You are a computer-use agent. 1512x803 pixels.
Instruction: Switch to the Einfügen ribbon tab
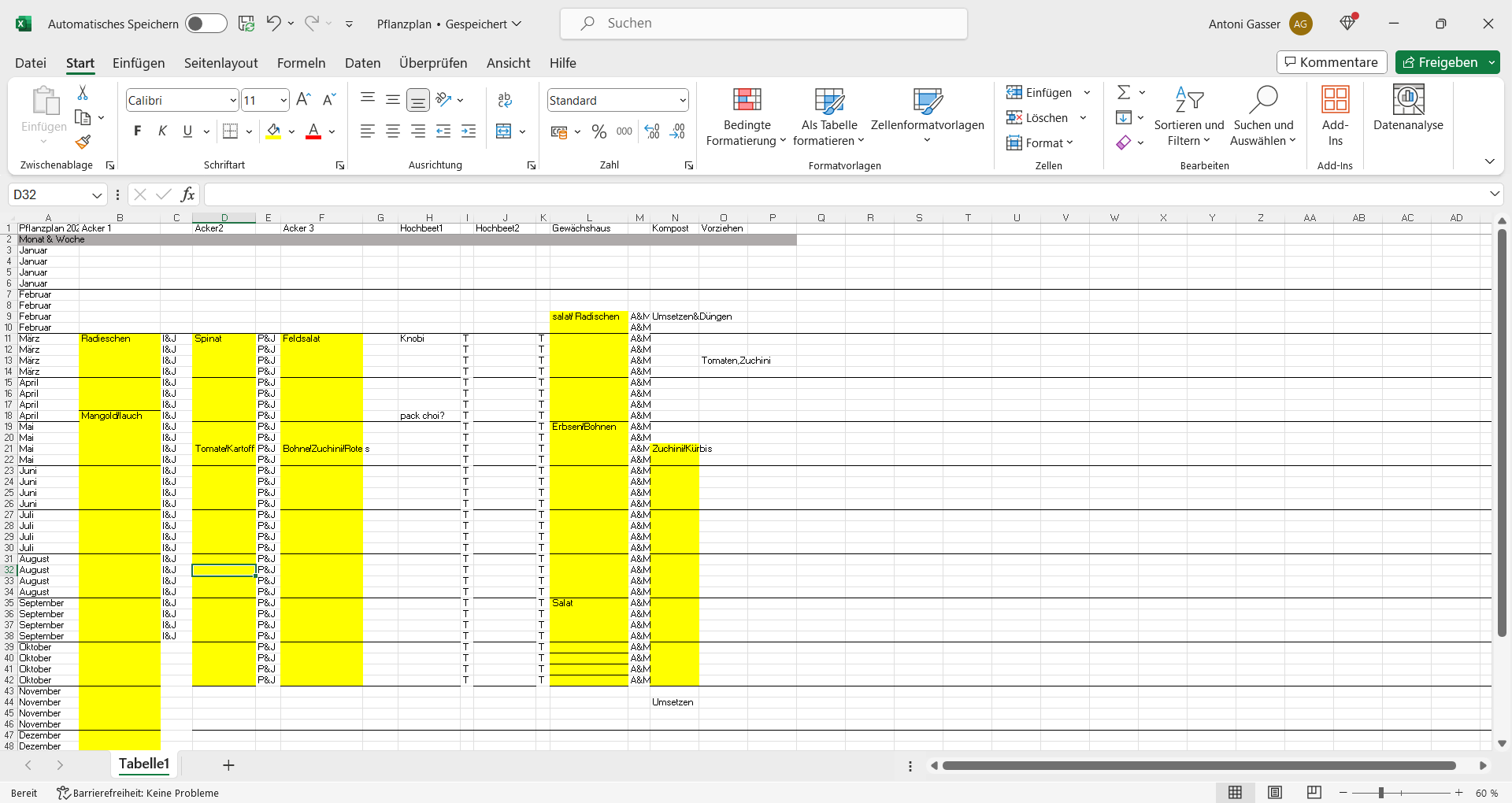(139, 63)
